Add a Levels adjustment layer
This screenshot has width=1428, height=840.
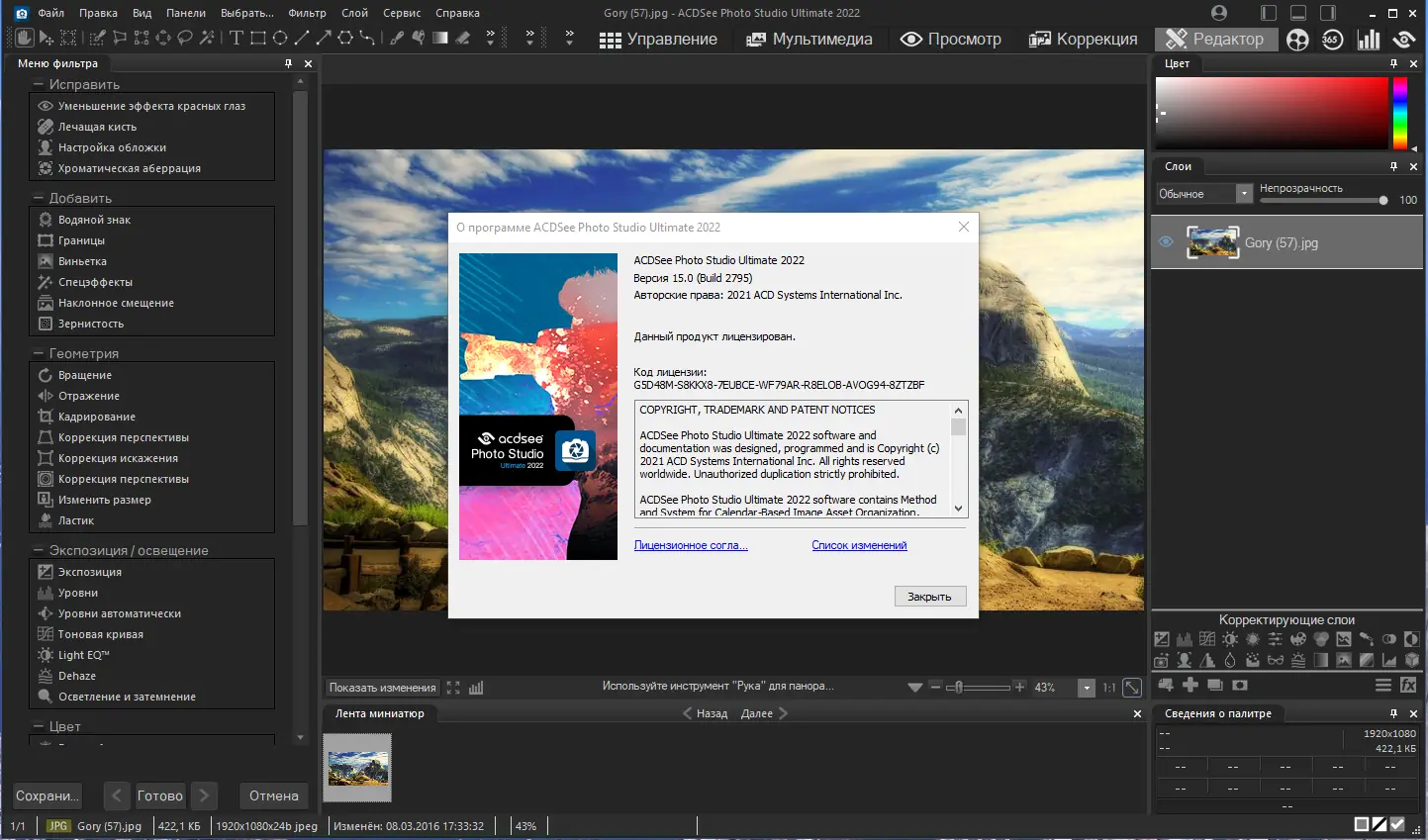pos(1185,639)
